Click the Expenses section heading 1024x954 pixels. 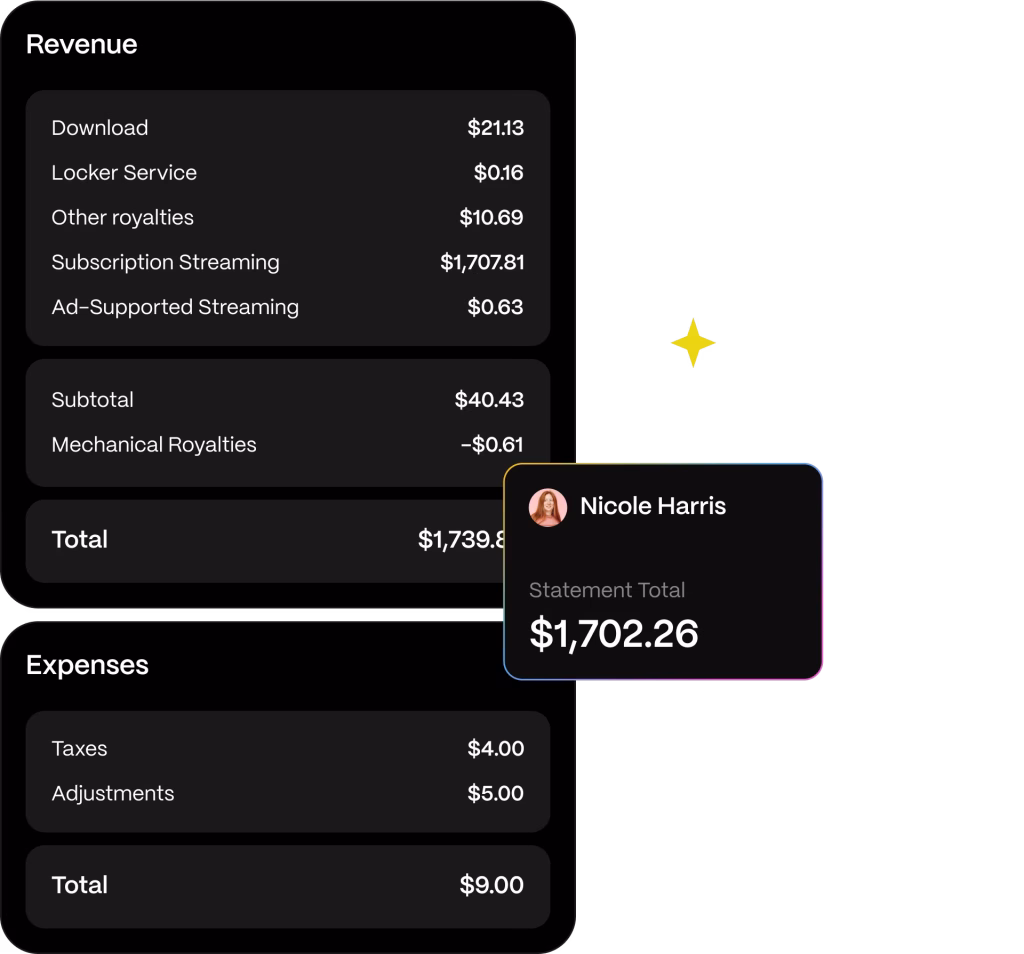[x=87, y=666]
